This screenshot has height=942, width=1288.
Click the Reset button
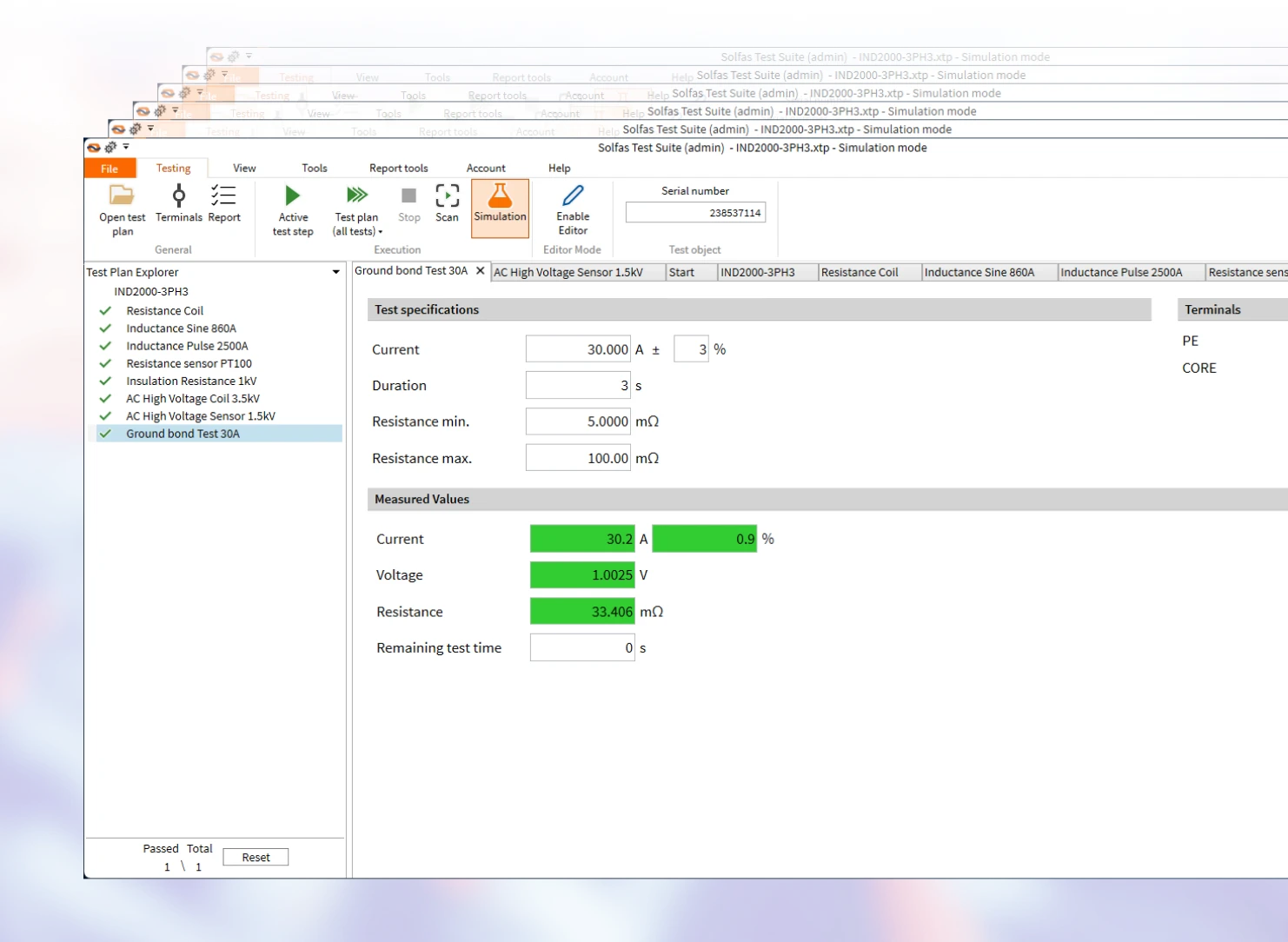point(256,857)
